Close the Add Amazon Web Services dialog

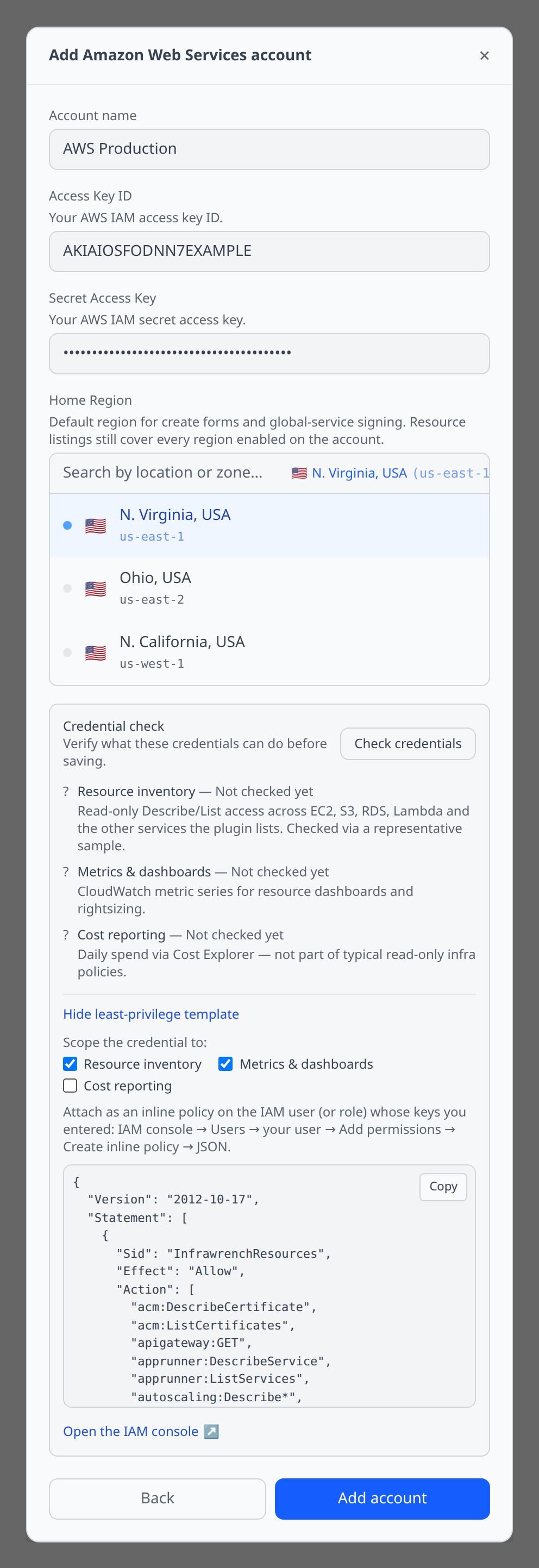484,55
